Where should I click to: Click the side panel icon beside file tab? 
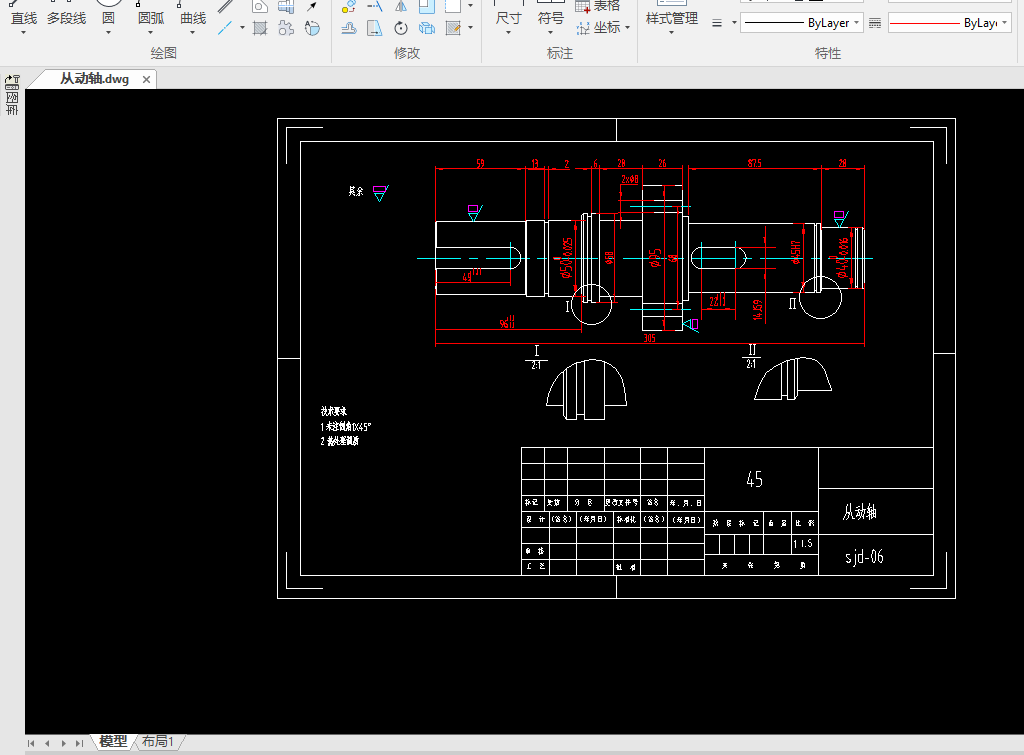(x=12, y=80)
